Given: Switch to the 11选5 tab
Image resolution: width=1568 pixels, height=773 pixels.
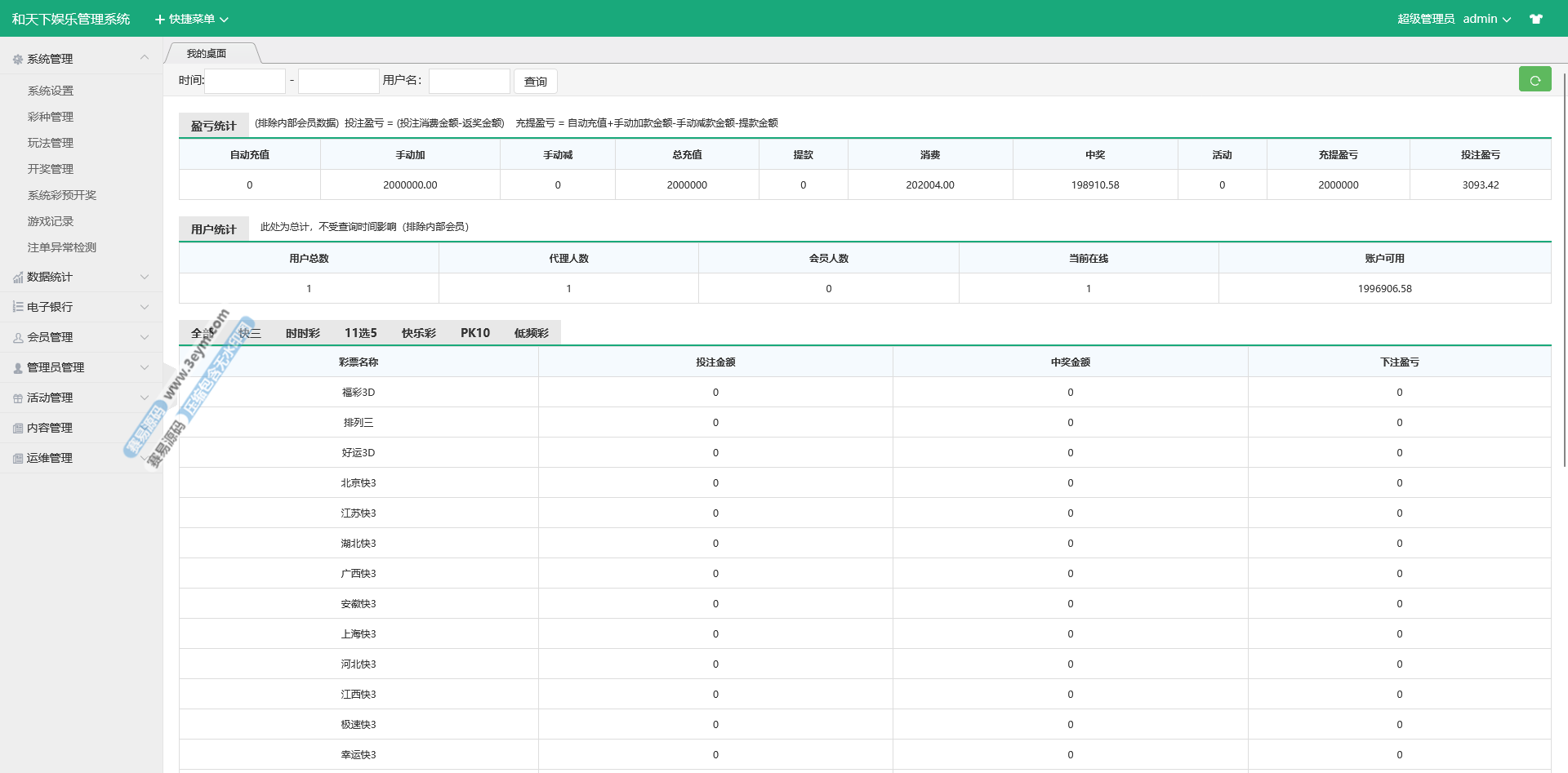Looking at the screenshot, I should pos(360,333).
